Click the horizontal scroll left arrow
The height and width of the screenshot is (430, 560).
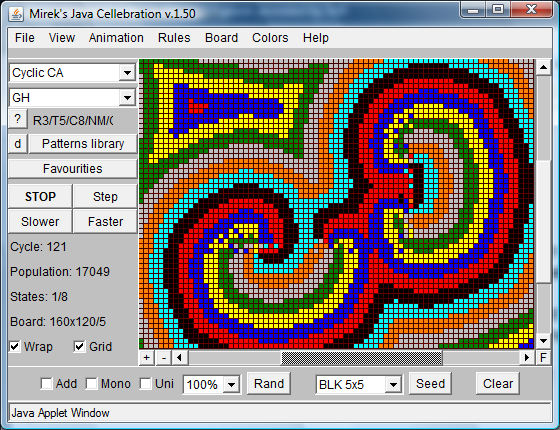point(180,358)
